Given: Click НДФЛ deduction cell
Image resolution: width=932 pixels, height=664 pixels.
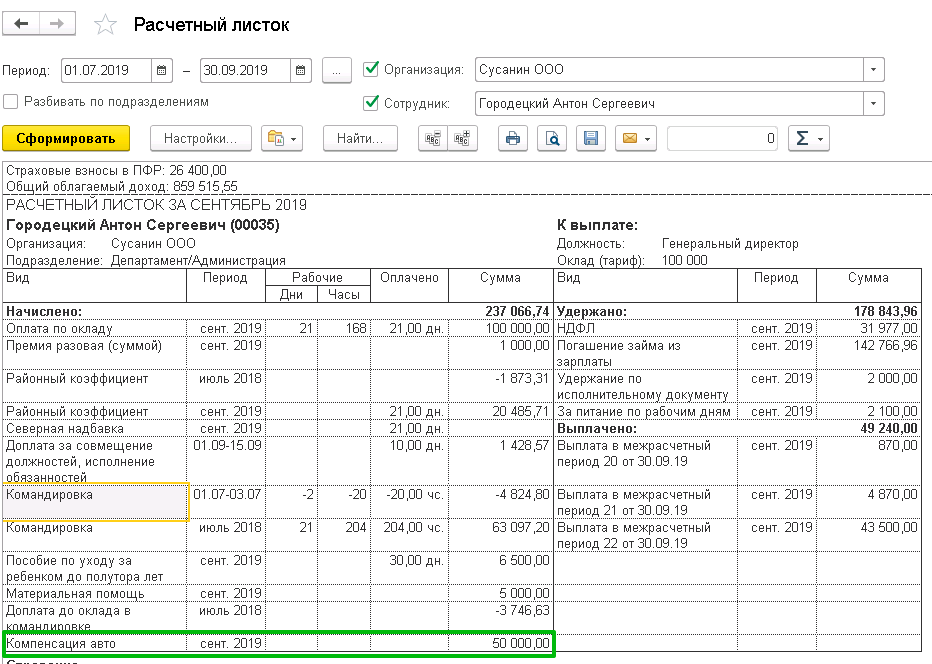Looking at the screenshot, I should (x=646, y=328).
